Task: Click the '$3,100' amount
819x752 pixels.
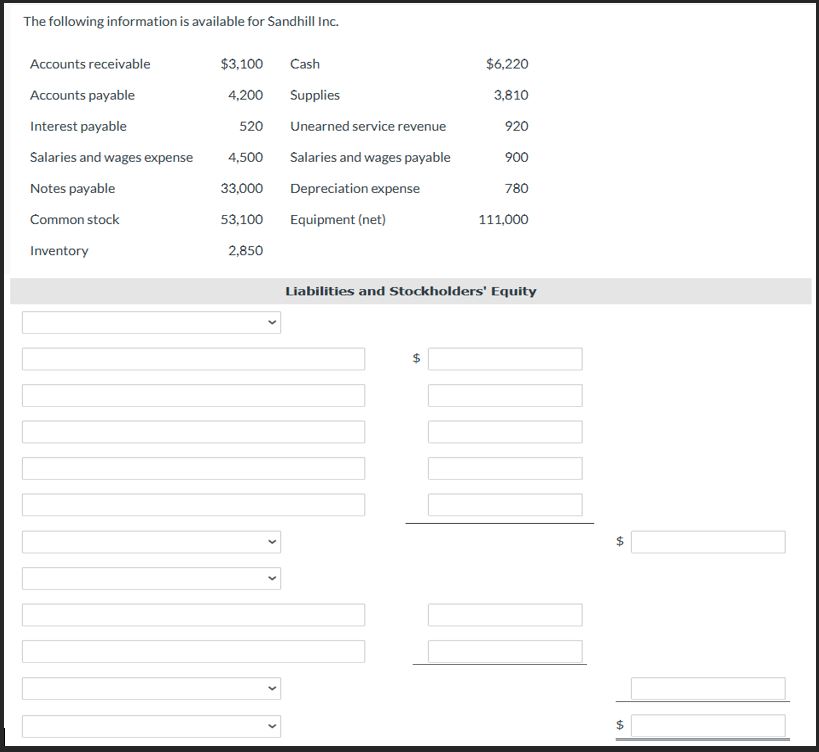Action: point(242,64)
